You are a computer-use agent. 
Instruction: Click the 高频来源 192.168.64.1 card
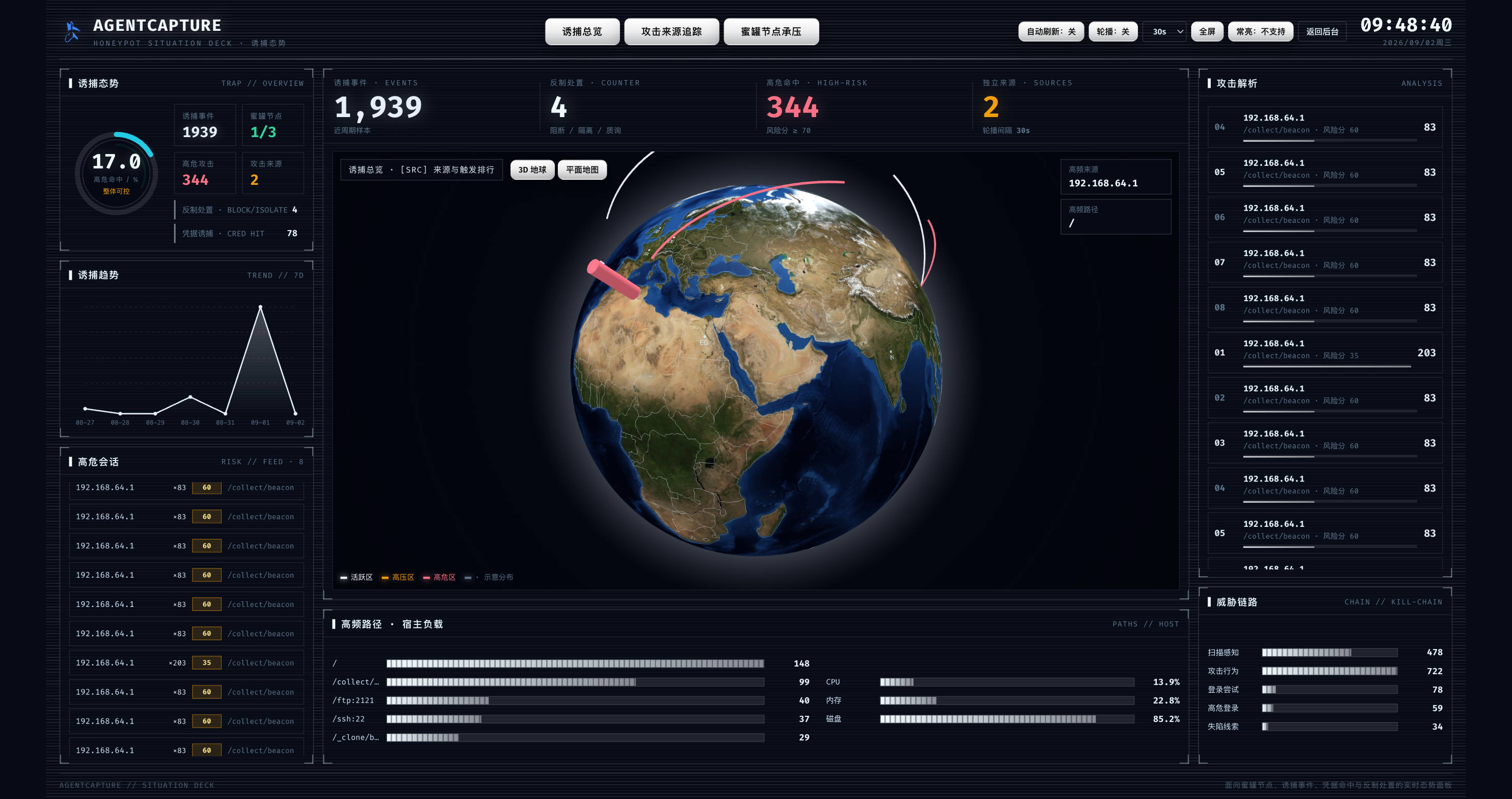point(1115,177)
